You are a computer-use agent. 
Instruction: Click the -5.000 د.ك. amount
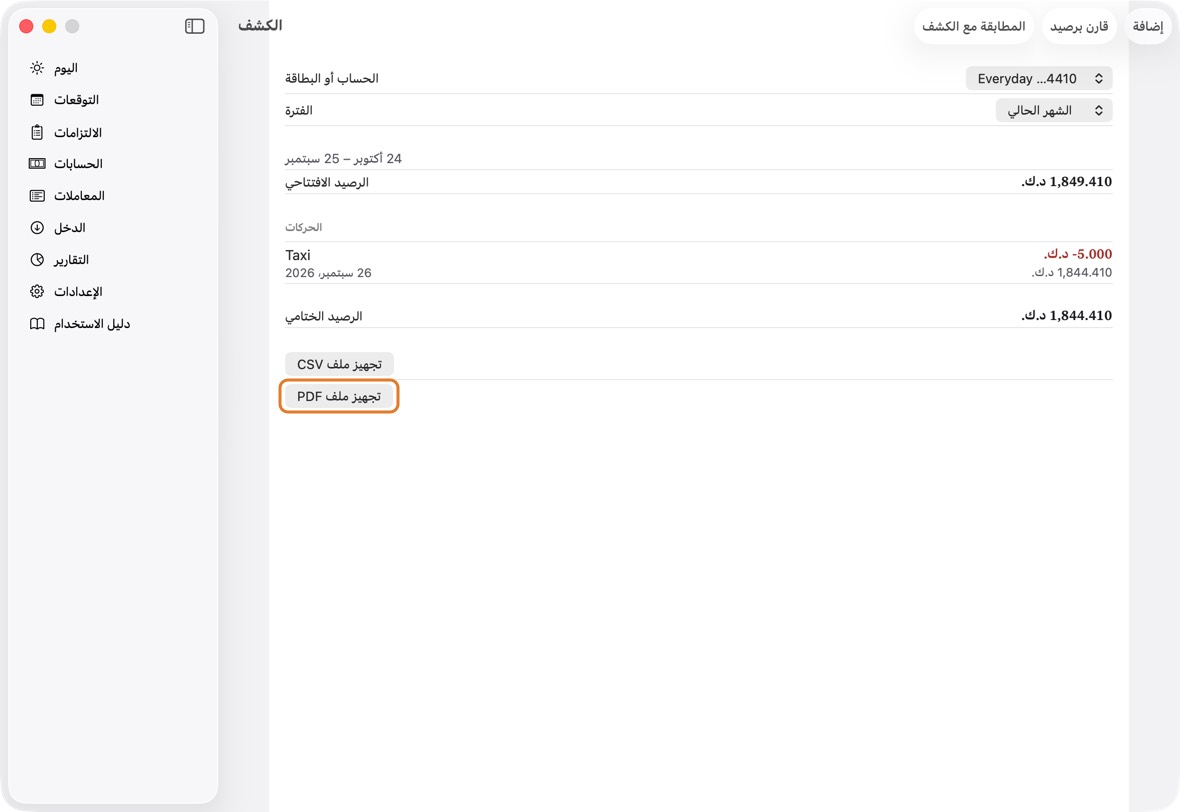click(1078, 254)
